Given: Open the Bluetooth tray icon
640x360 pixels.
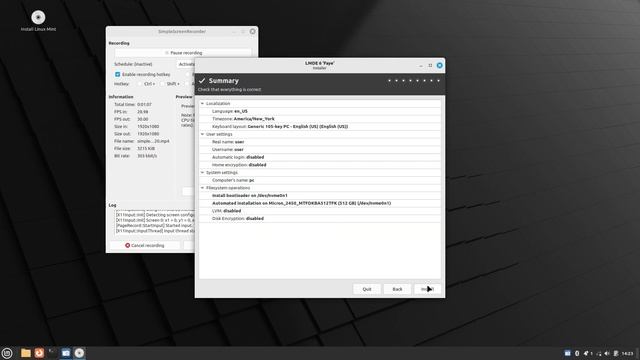Looking at the screenshot, I should point(577,353).
